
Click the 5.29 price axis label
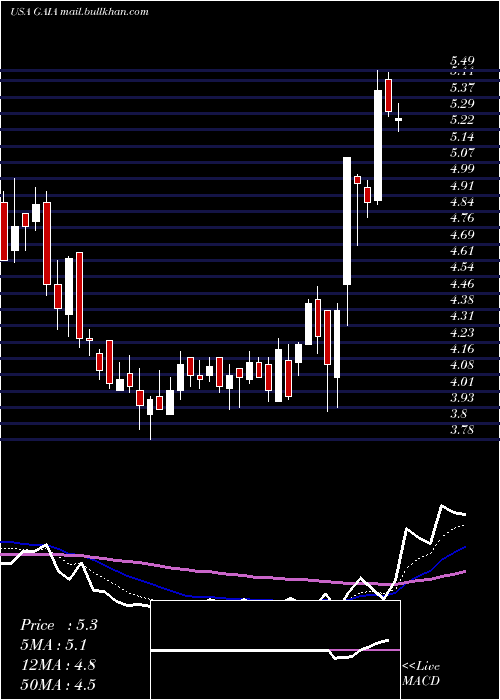click(x=462, y=104)
